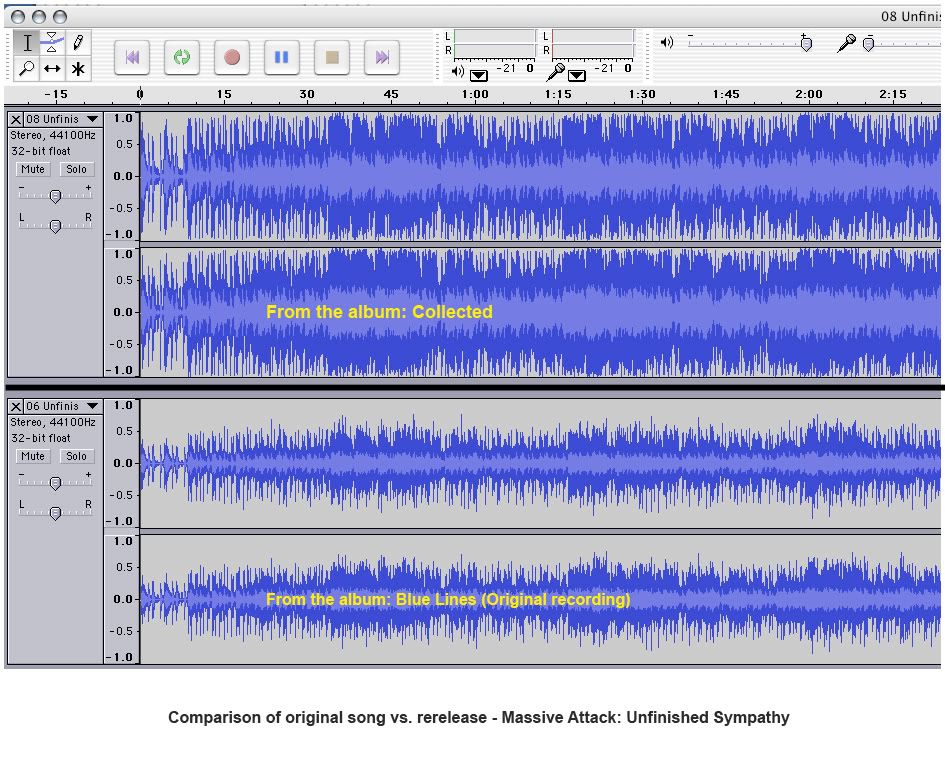Solo the 08 Unfinis track
The image size is (945, 761).
[x=77, y=169]
